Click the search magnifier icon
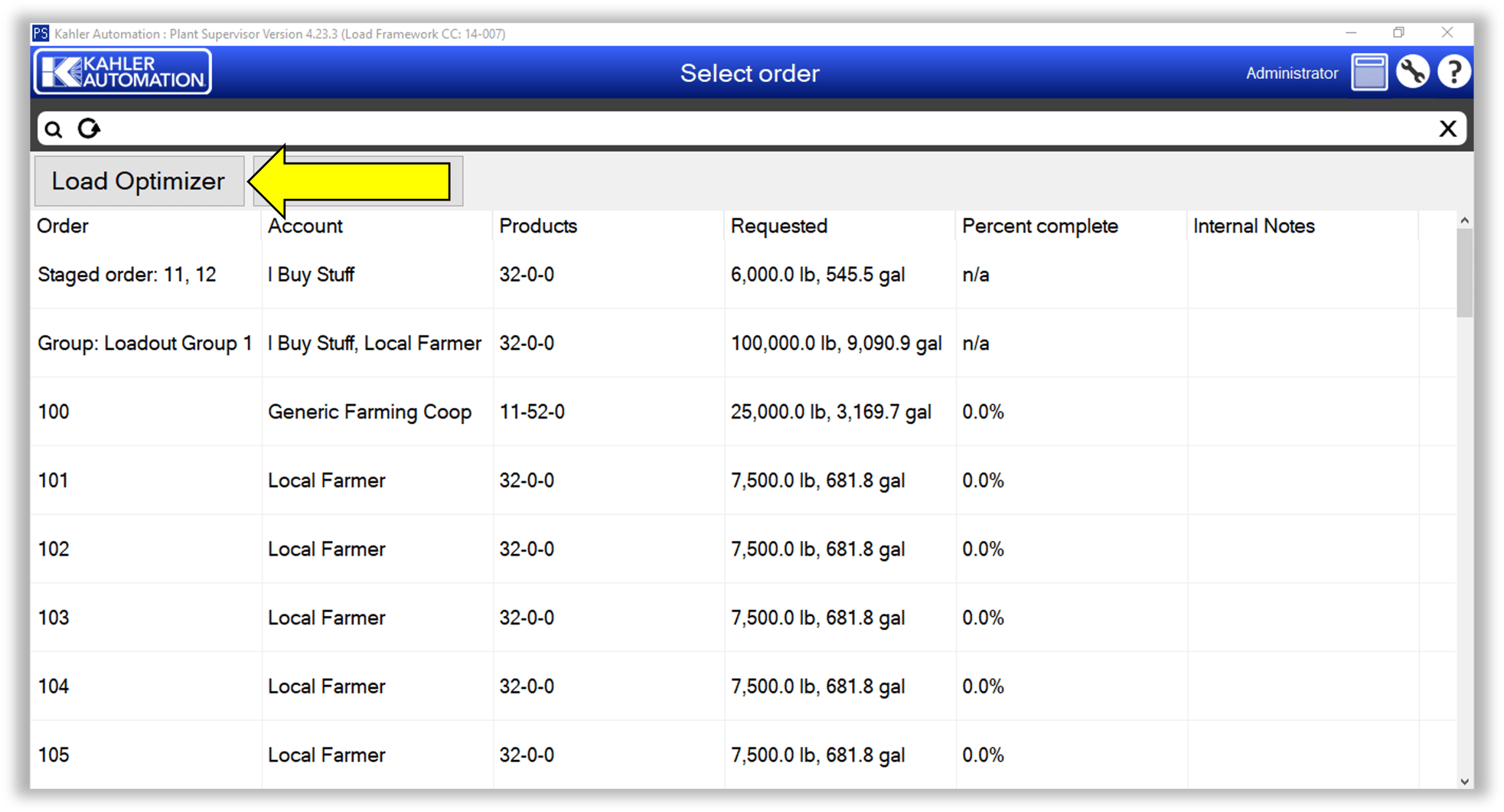 [53, 129]
